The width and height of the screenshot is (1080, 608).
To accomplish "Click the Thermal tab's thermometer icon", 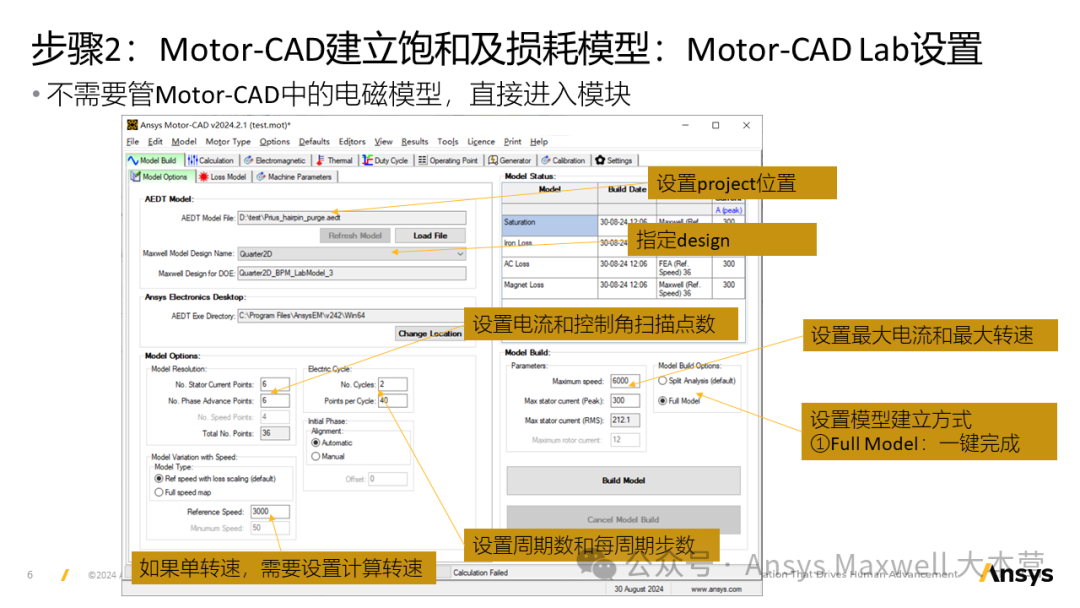I will point(320,160).
